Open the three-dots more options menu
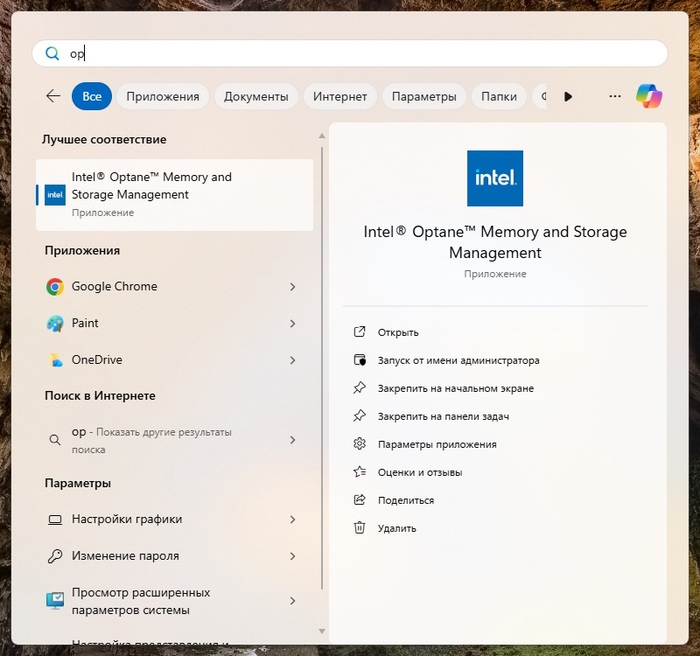The width and height of the screenshot is (700, 656). click(x=615, y=96)
